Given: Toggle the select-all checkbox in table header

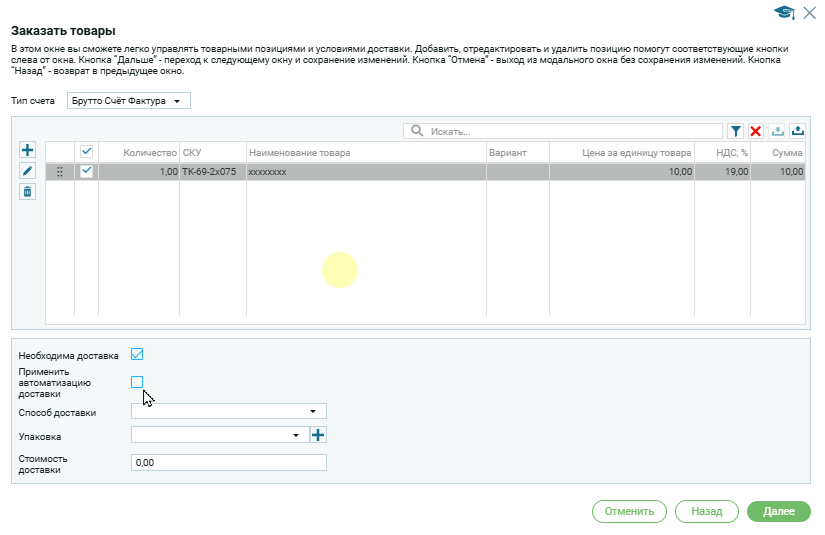Looking at the screenshot, I should tap(87, 152).
